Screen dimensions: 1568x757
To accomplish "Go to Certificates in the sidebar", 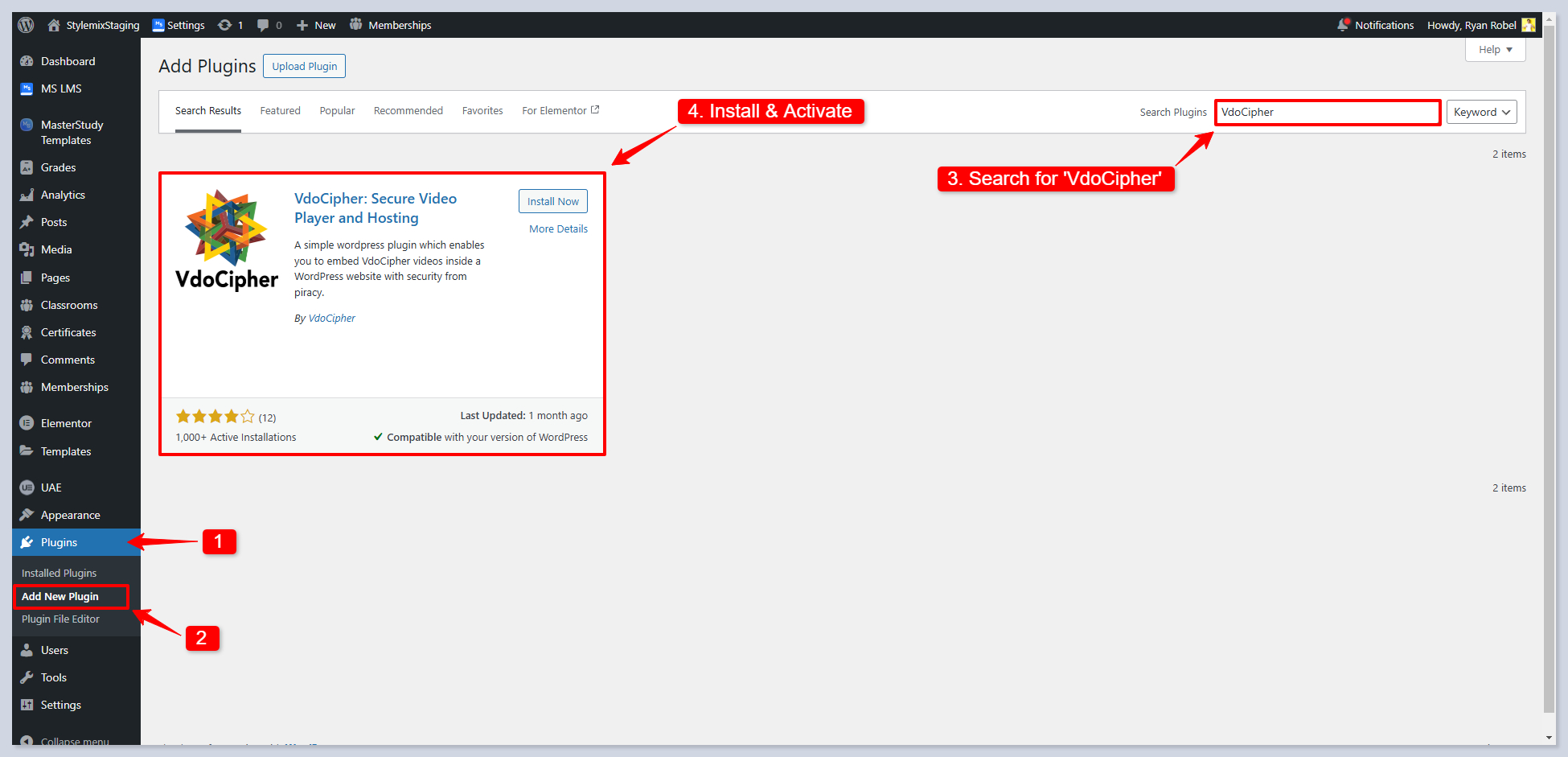I will click(x=68, y=332).
